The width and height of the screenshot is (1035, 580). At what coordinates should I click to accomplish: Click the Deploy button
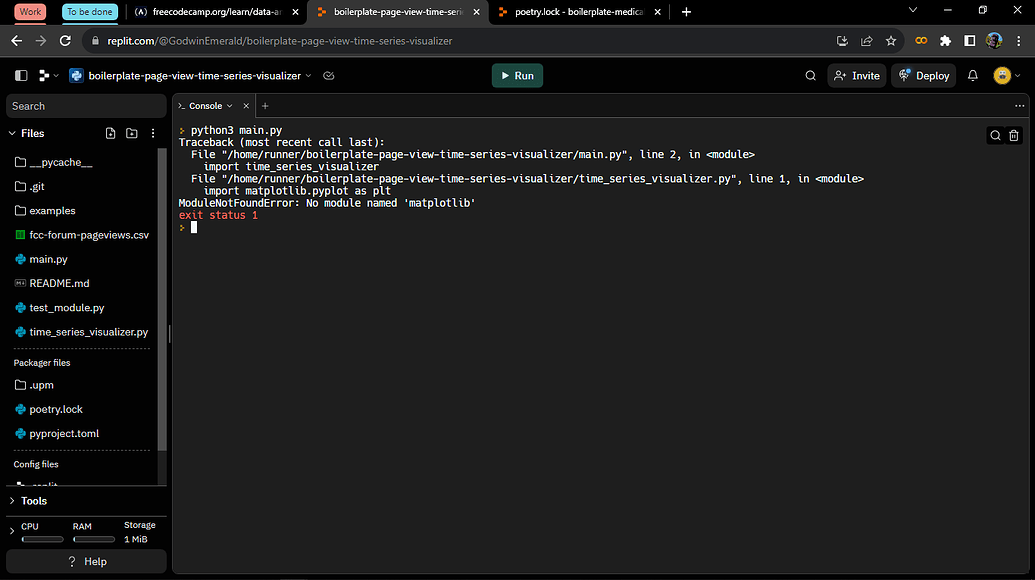click(923, 75)
